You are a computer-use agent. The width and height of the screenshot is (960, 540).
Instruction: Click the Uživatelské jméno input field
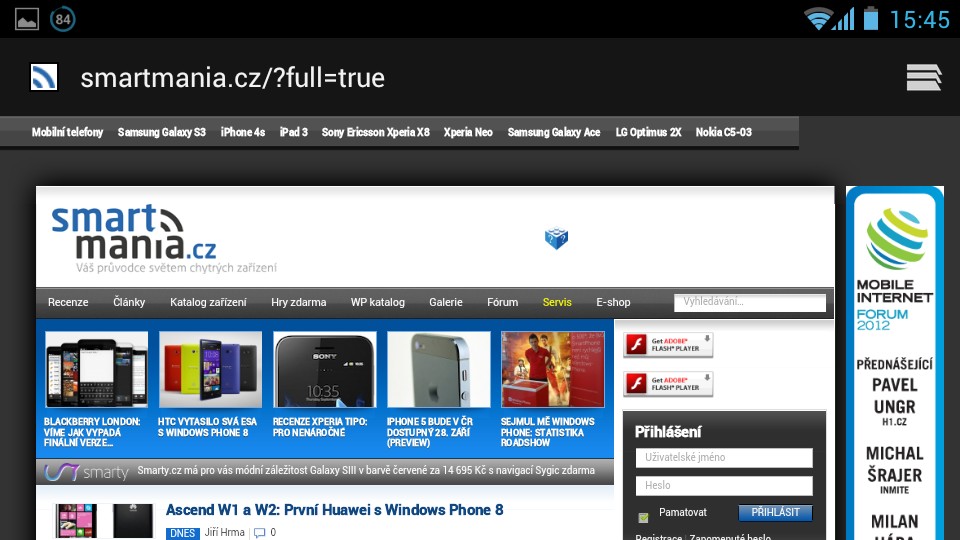click(x=724, y=457)
